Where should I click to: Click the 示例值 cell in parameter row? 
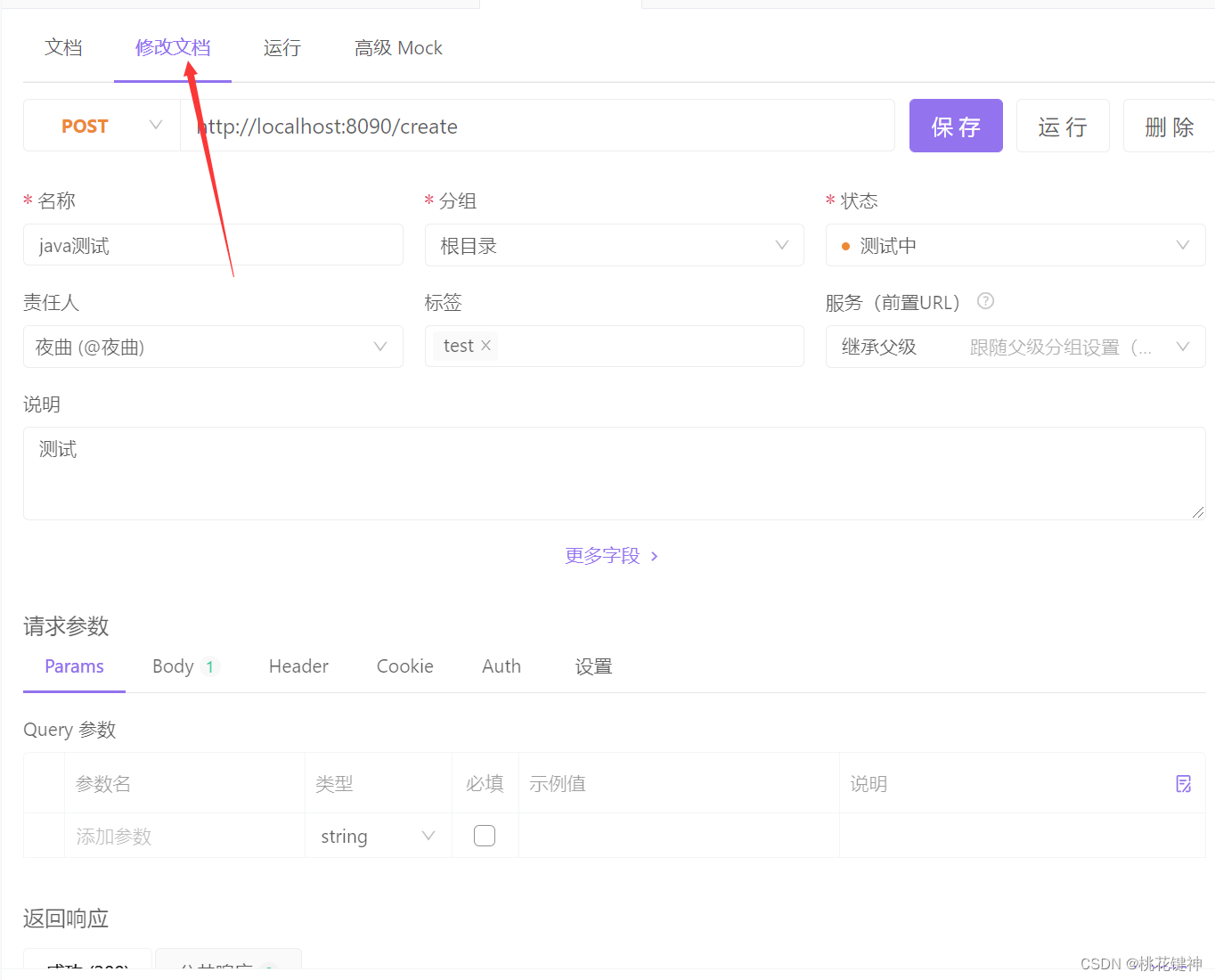tap(679, 836)
